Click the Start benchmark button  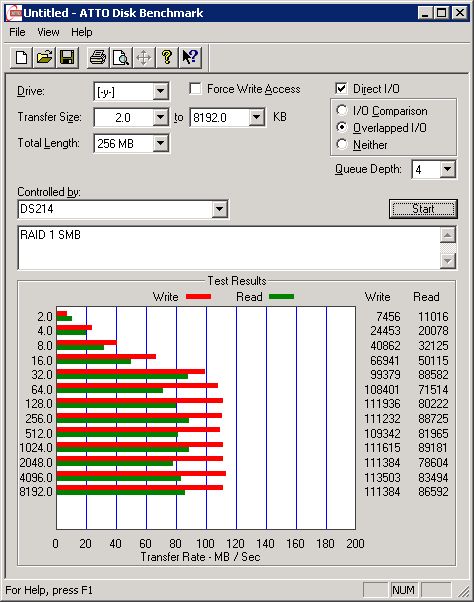(x=423, y=209)
